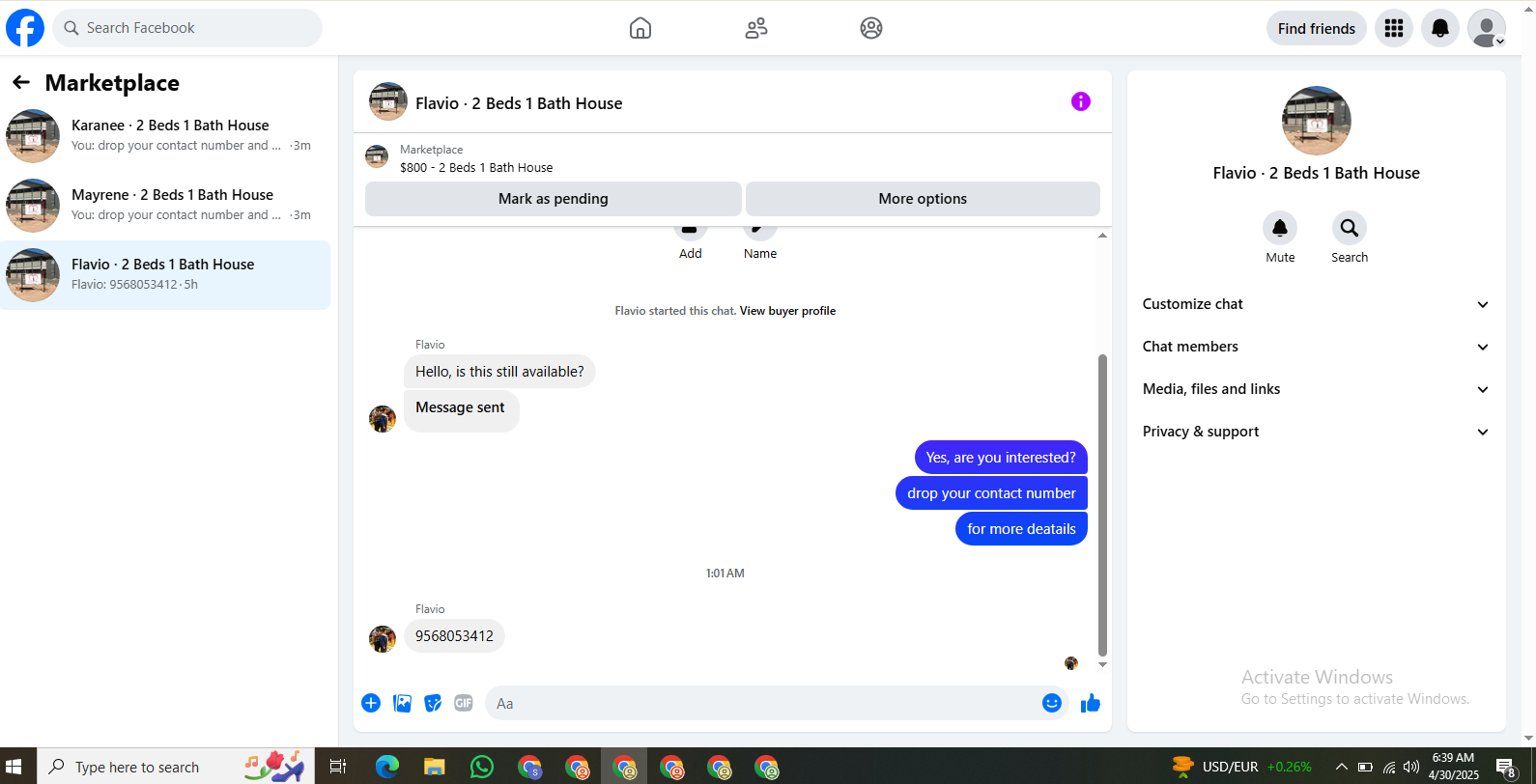Open Microsoft Edge from the taskbar
This screenshot has width=1536, height=784.
click(387, 767)
